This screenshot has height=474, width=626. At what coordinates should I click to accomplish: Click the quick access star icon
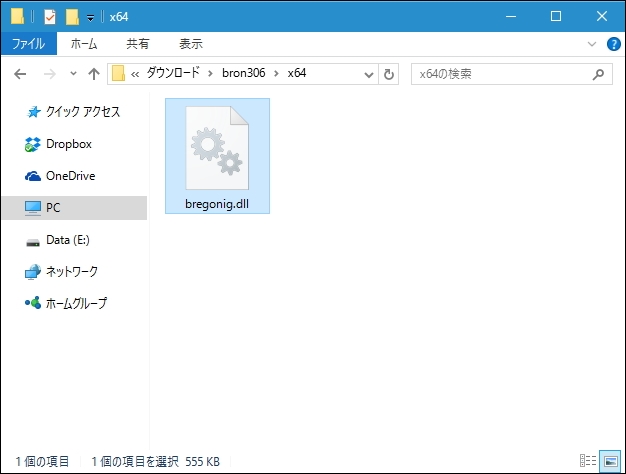click(x=33, y=112)
